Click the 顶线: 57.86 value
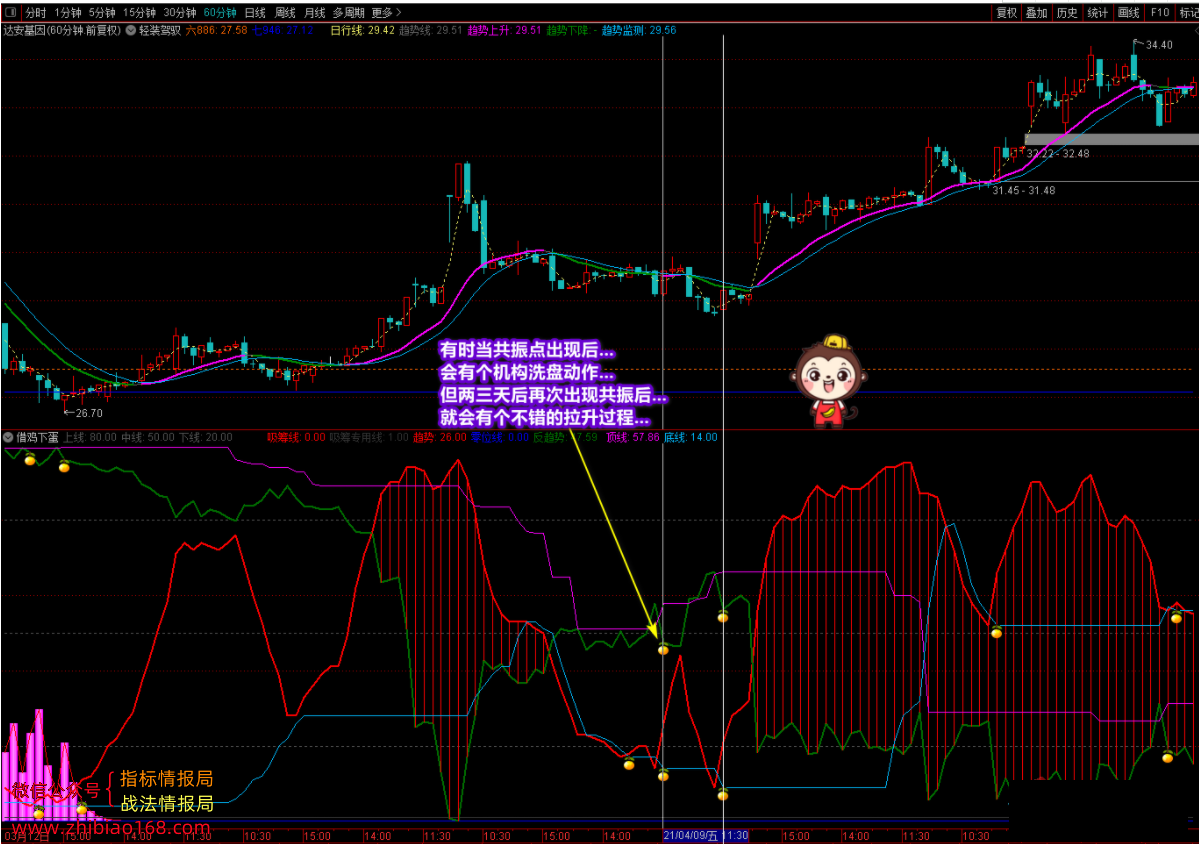 (x=632, y=437)
